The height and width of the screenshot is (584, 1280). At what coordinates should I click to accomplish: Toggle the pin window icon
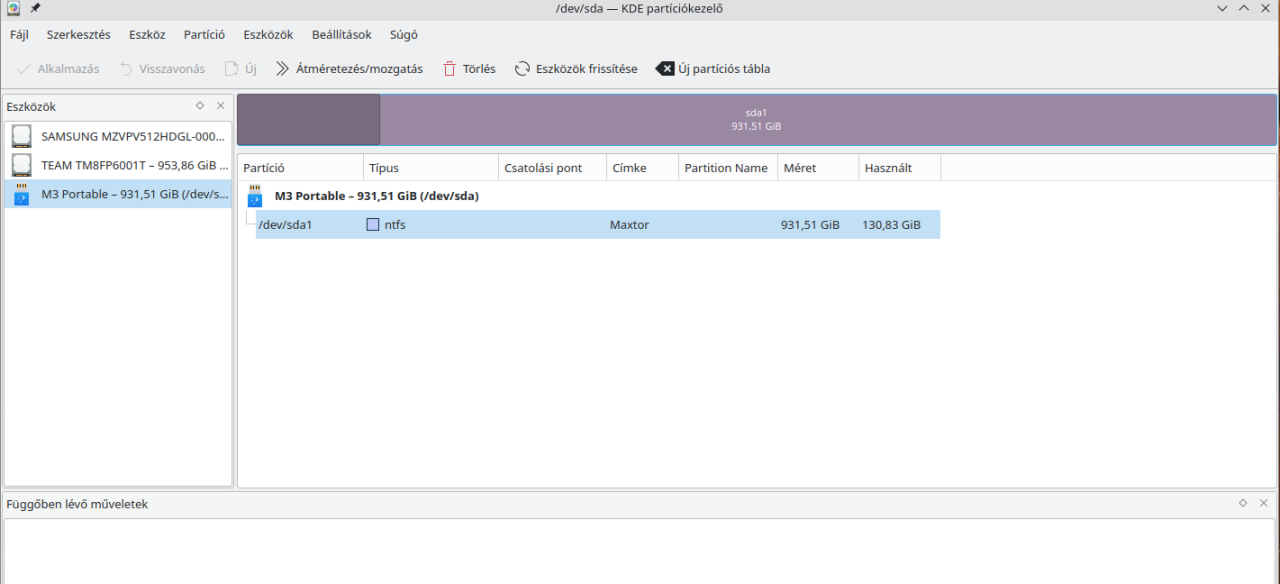pyautogui.click(x=35, y=8)
